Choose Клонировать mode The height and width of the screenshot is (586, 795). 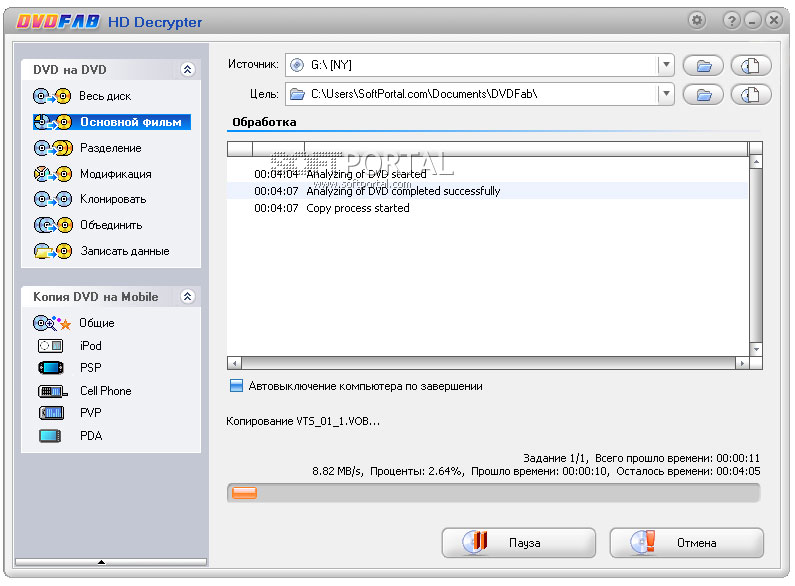(113, 199)
